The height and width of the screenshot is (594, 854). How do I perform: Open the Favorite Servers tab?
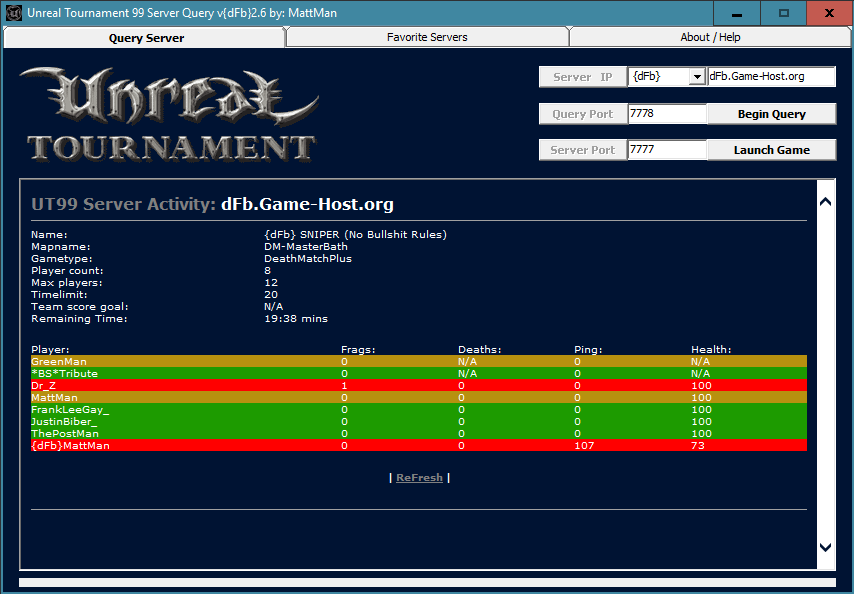coord(427,37)
